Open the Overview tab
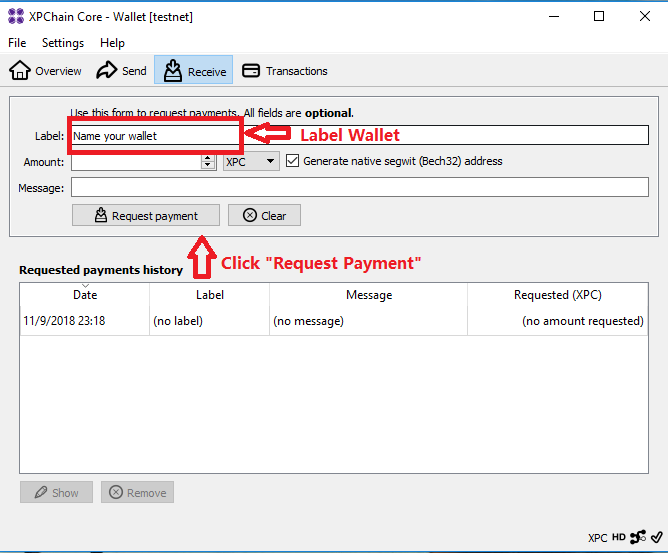 (45, 70)
